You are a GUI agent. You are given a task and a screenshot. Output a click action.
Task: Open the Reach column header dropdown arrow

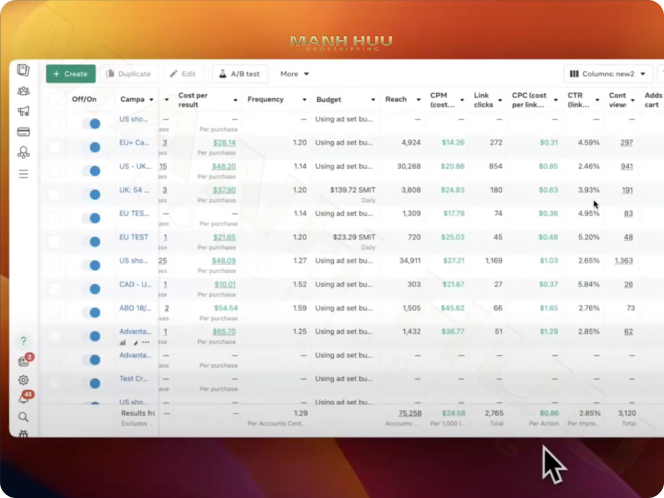(415, 100)
